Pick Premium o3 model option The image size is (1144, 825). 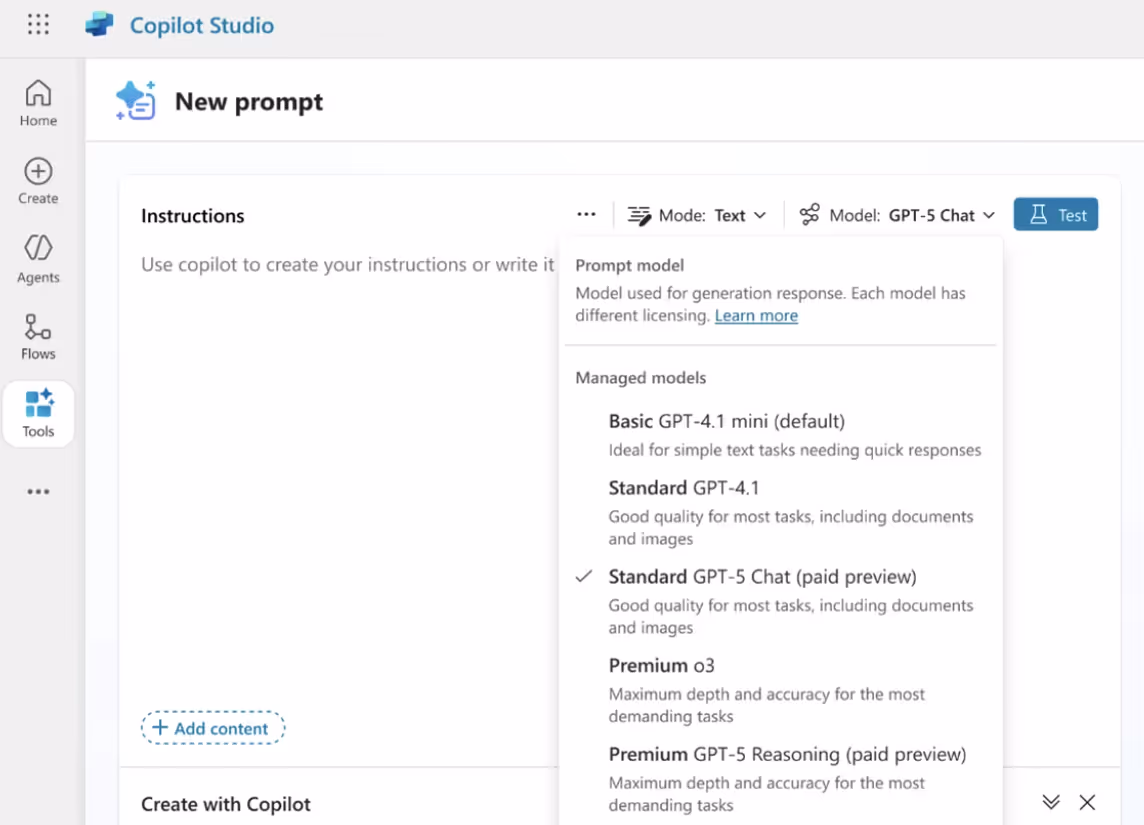tap(781, 690)
